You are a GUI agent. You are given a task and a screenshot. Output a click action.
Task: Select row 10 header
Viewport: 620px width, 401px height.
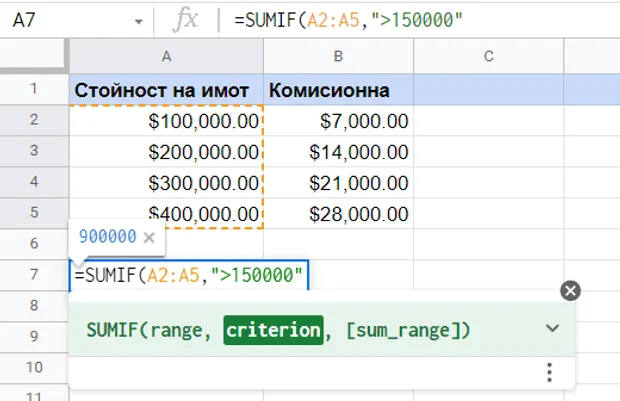(34, 367)
